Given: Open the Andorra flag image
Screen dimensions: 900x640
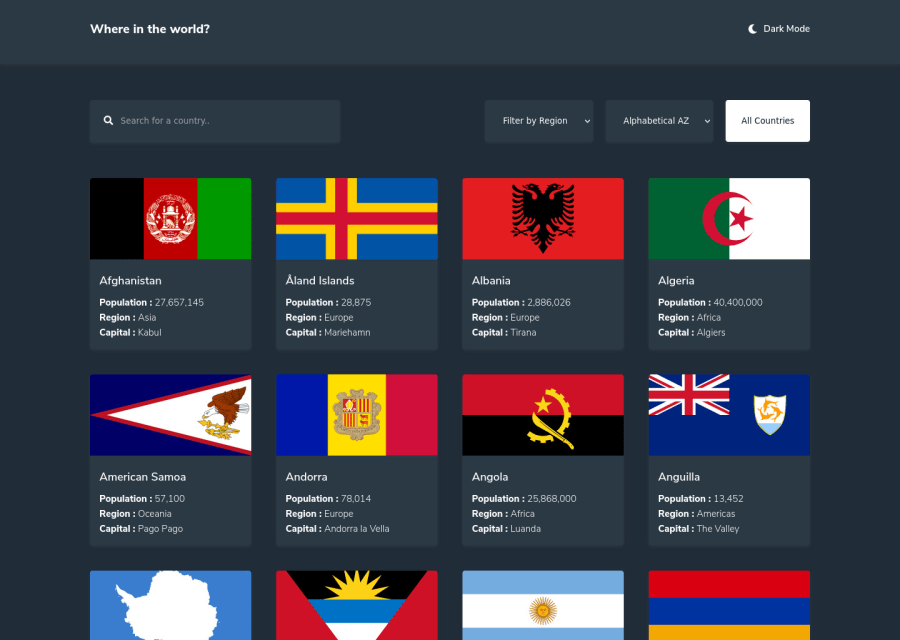Looking at the screenshot, I should pos(357,415).
